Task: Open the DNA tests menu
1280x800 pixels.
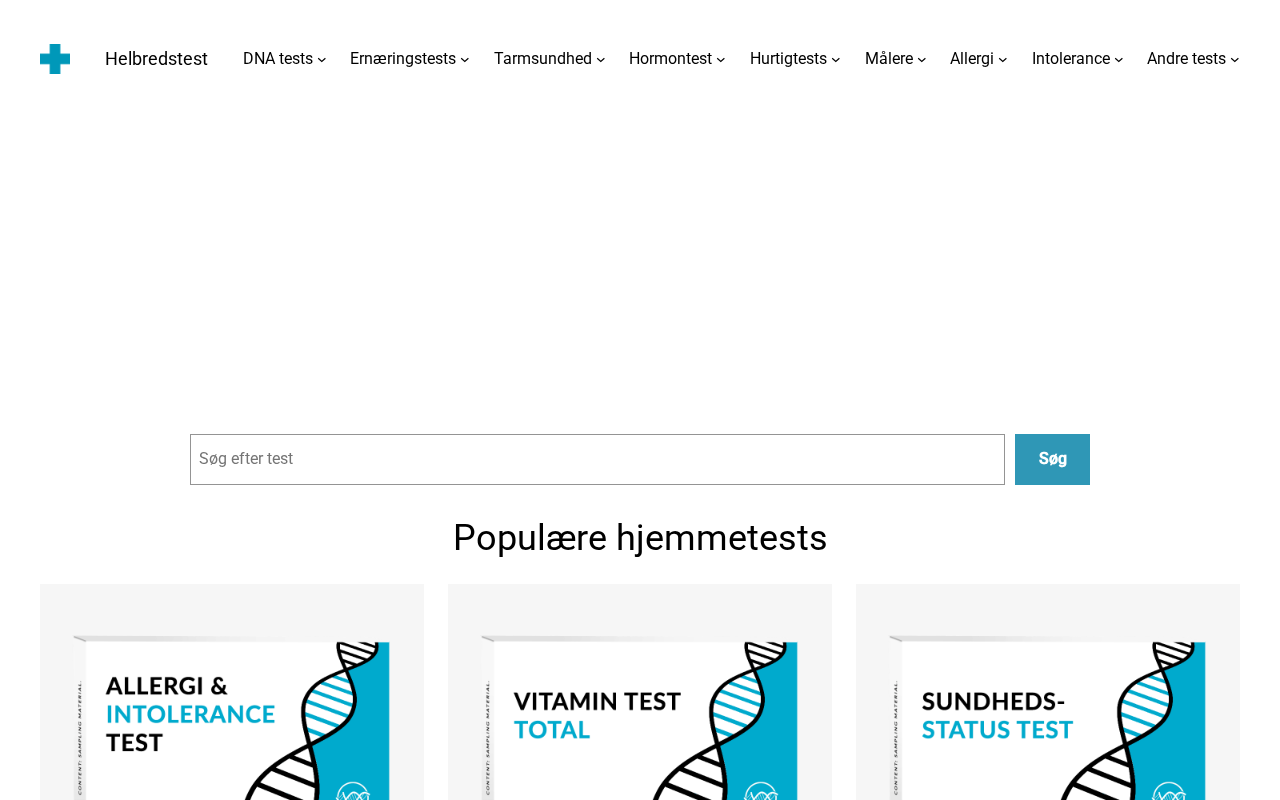Action: click(278, 59)
